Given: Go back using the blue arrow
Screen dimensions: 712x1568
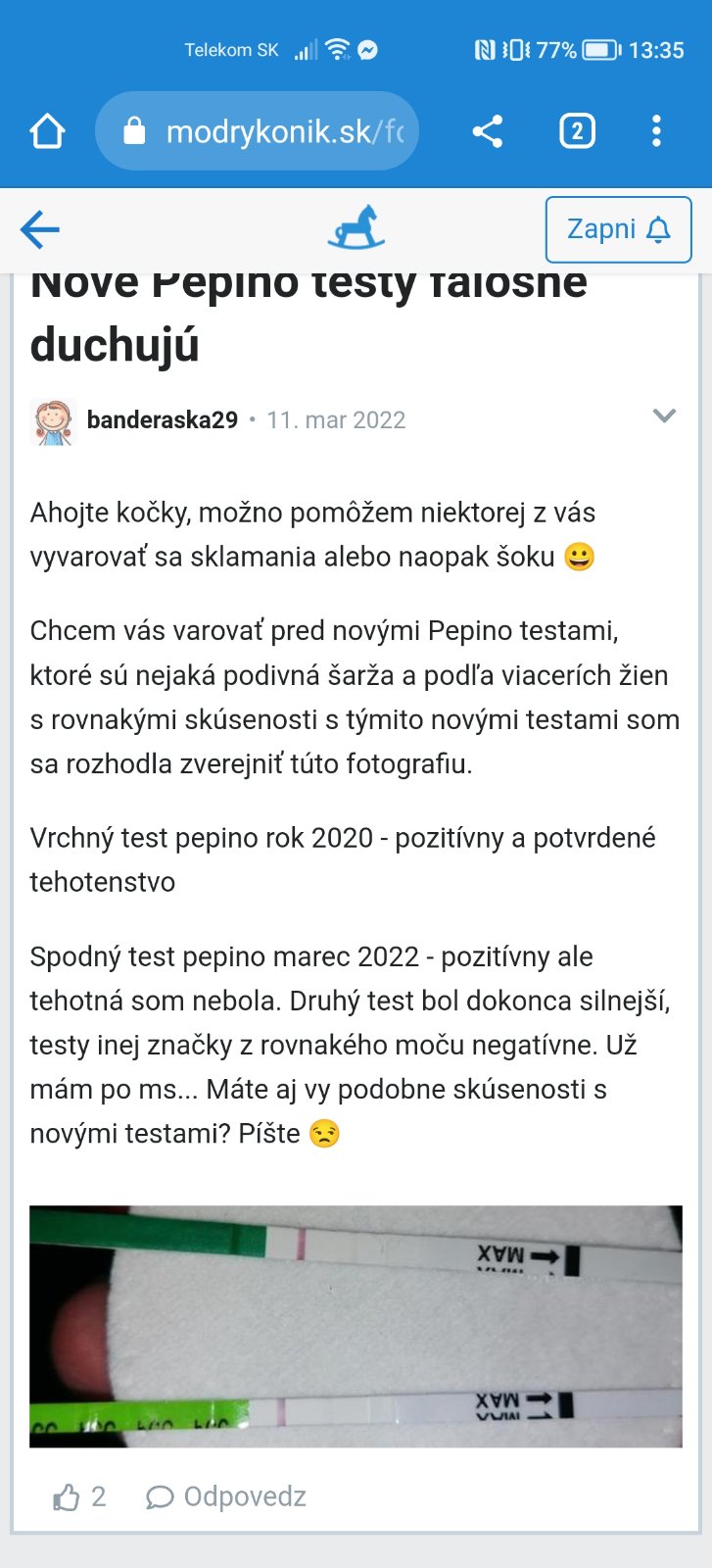Looking at the screenshot, I should (40, 230).
